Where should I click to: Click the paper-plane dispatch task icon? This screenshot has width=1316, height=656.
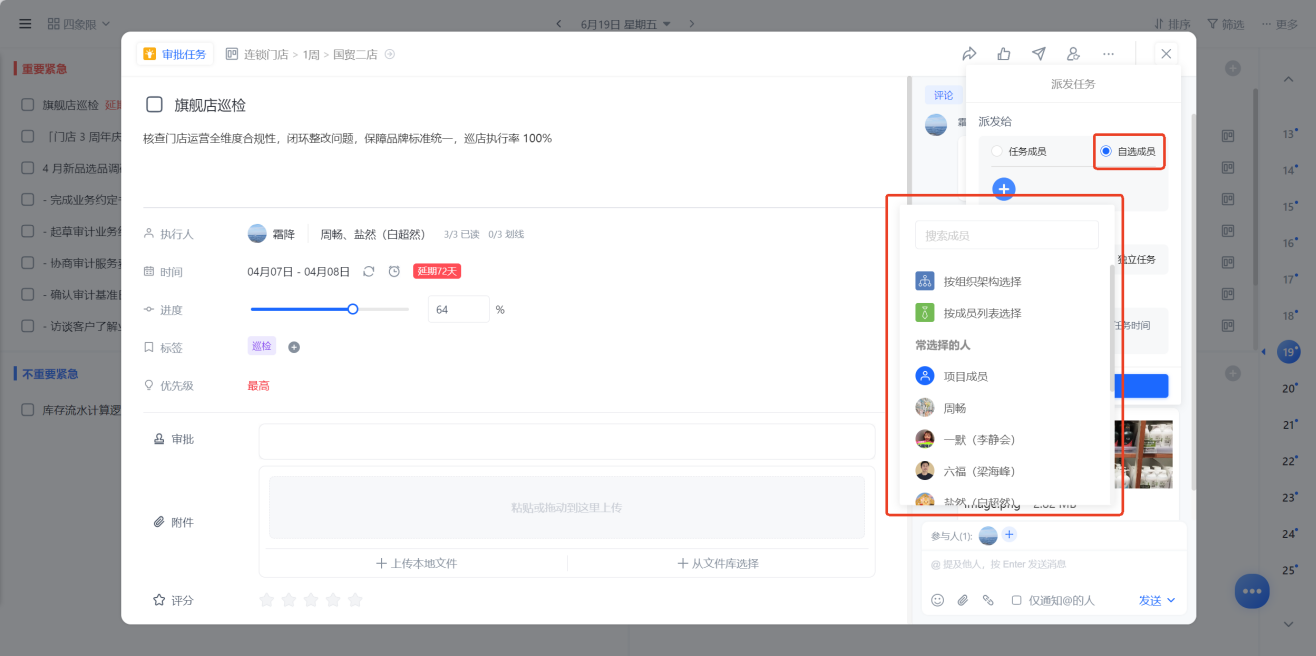point(1039,54)
